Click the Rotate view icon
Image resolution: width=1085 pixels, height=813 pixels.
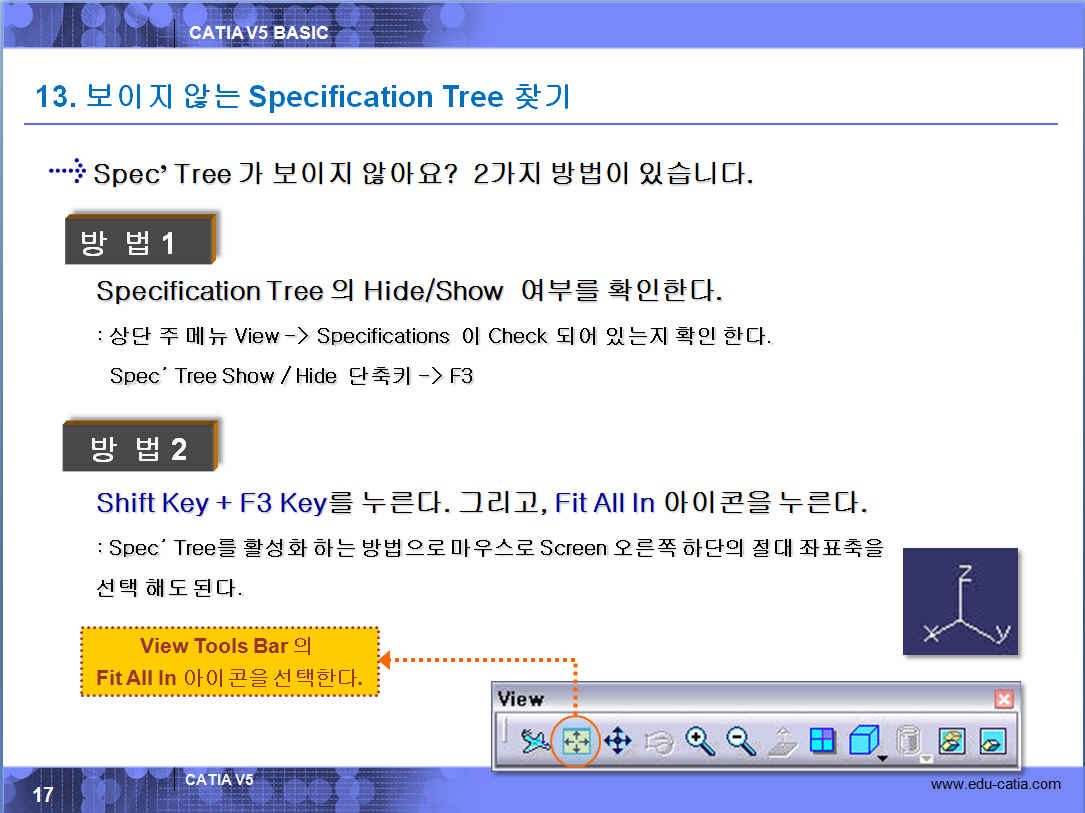pos(659,742)
